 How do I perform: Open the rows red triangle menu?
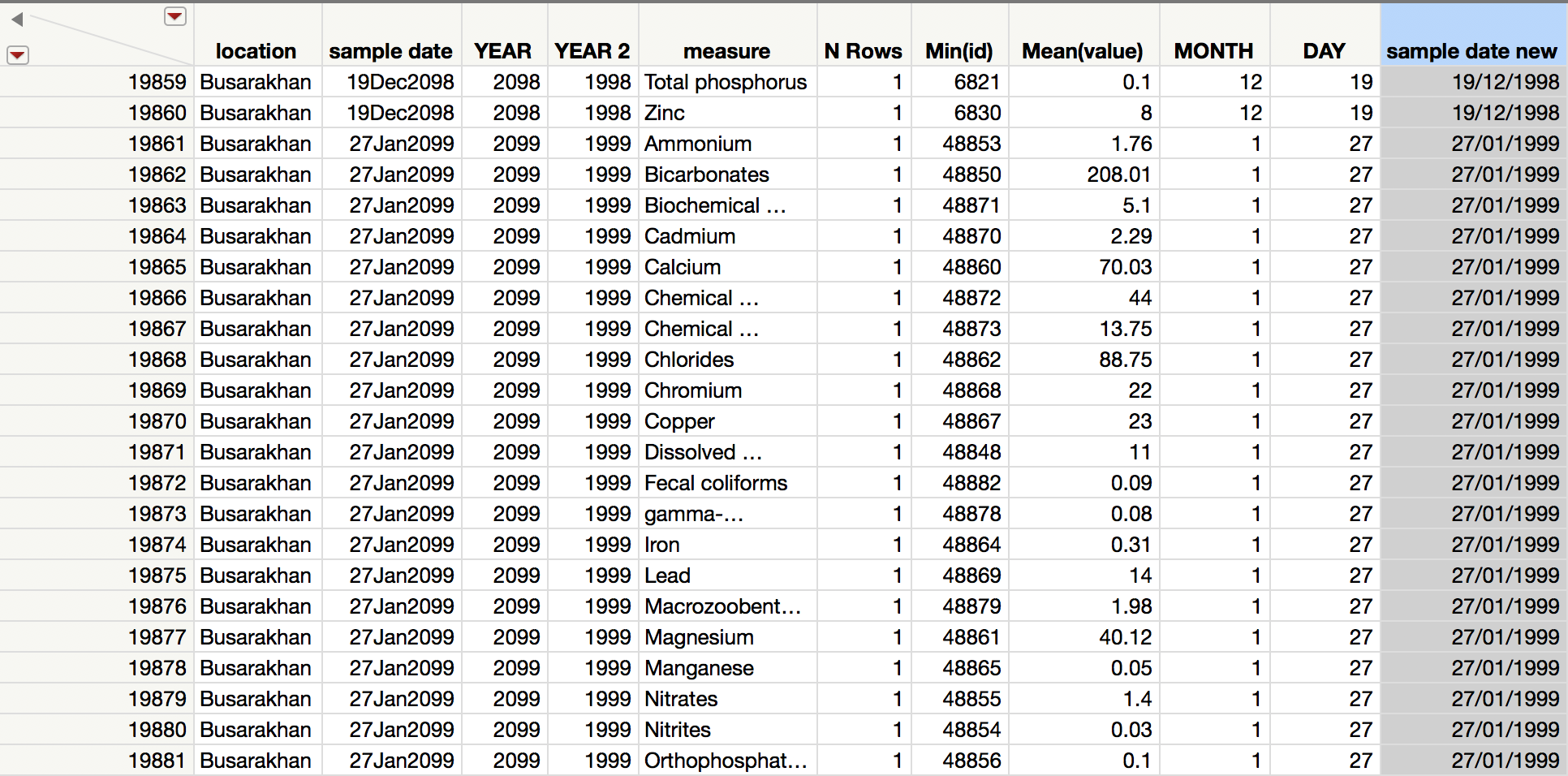[x=18, y=55]
